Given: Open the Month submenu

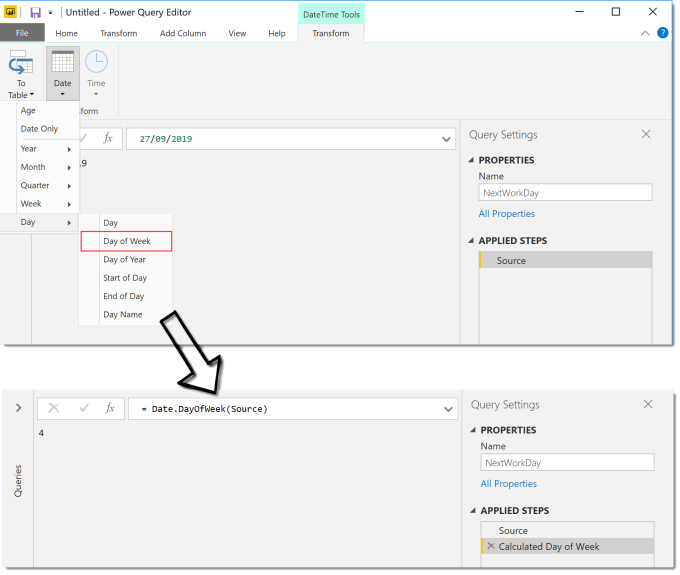Looking at the screenshot, I should coord(39,167).
